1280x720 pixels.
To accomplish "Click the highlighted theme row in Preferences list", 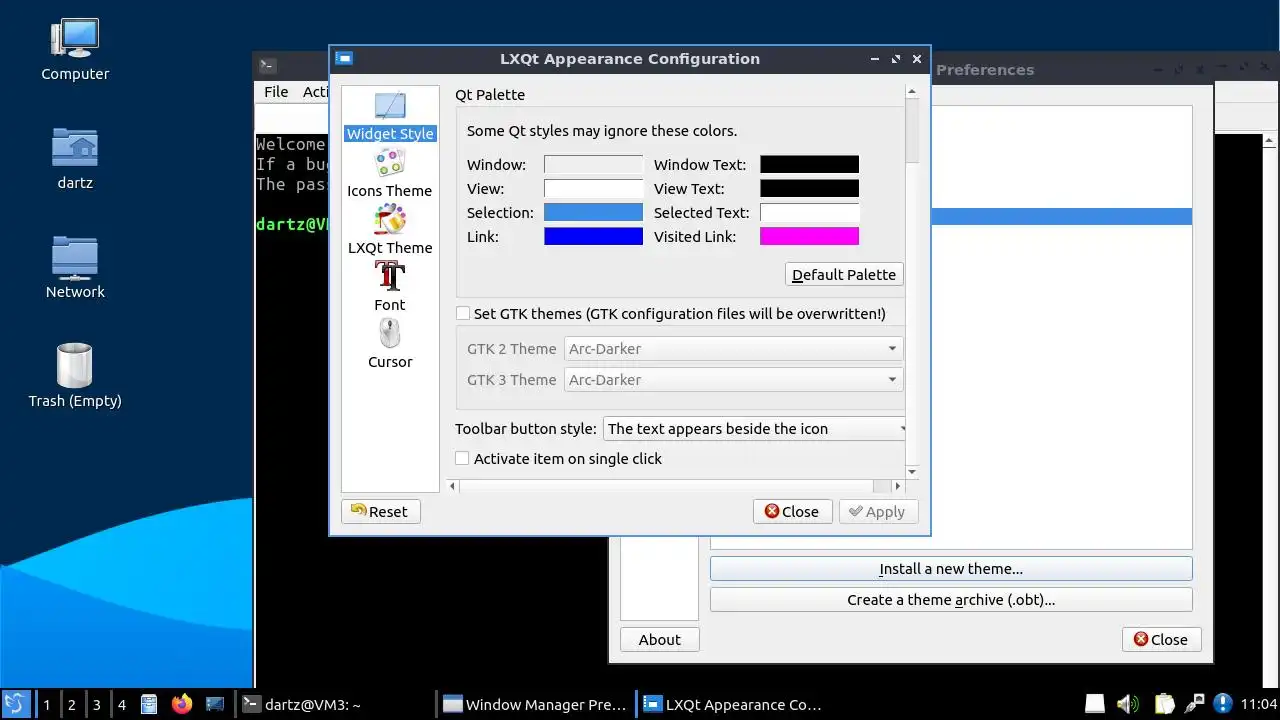I will click(1061, 216).
